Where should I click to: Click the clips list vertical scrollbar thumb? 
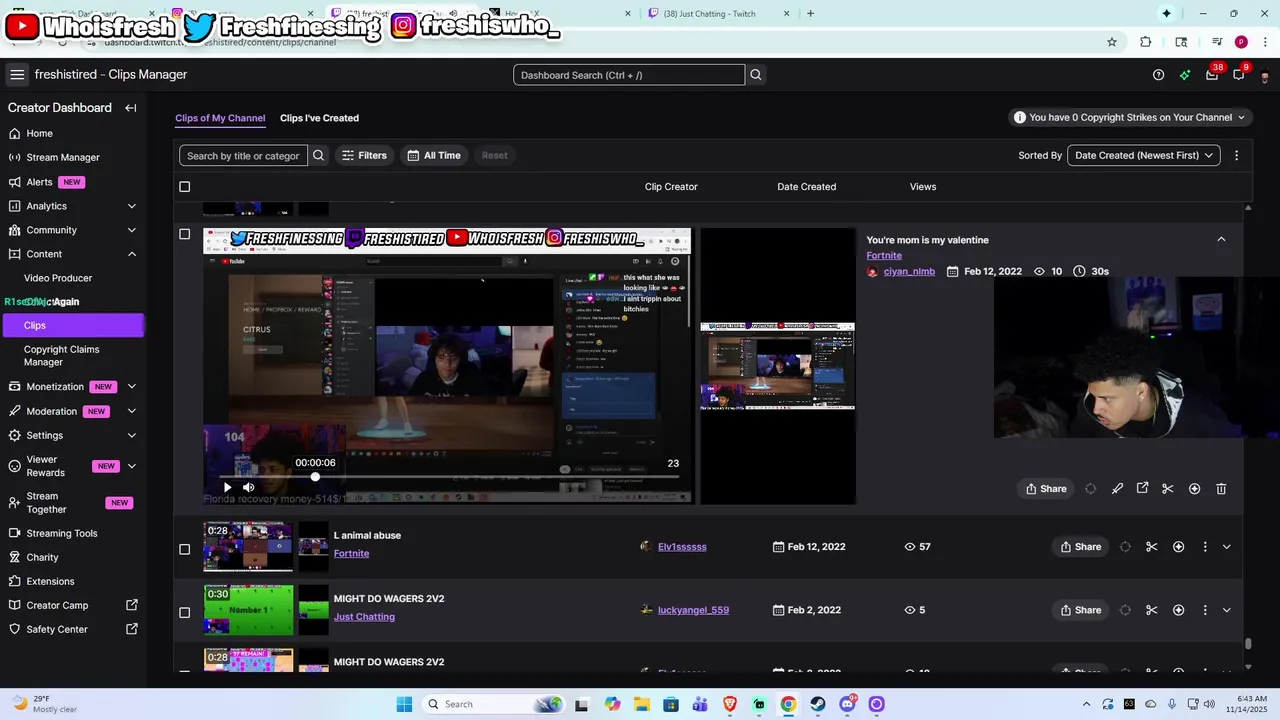(x=1247, y=645)
